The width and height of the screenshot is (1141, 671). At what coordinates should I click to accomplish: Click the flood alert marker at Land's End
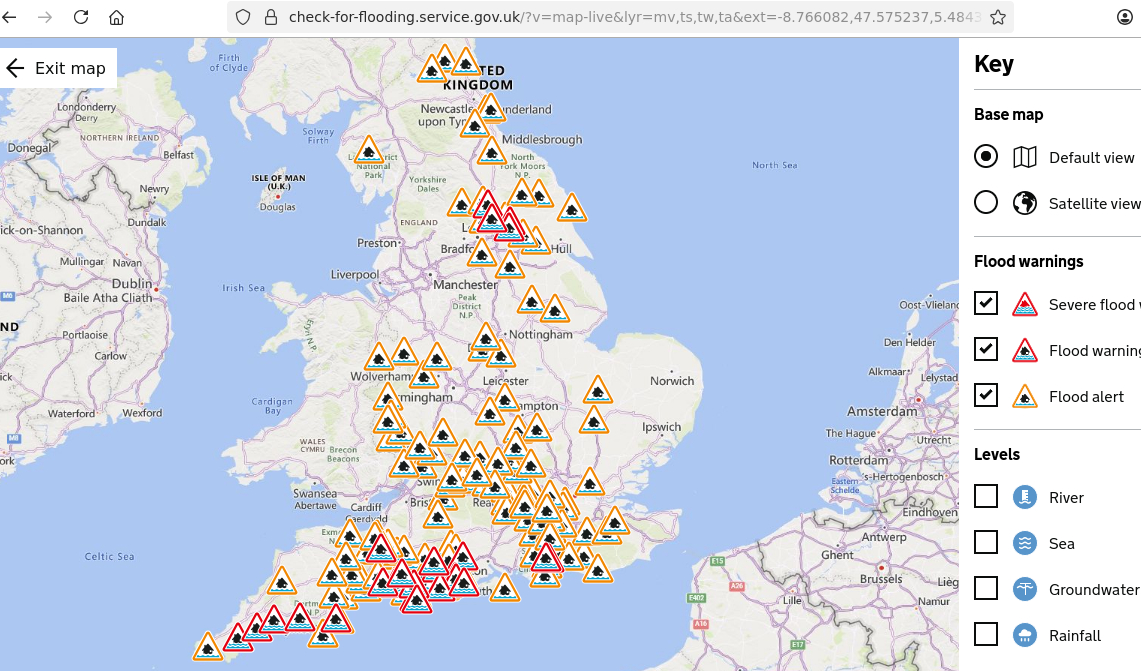click(x=208, y=648)
